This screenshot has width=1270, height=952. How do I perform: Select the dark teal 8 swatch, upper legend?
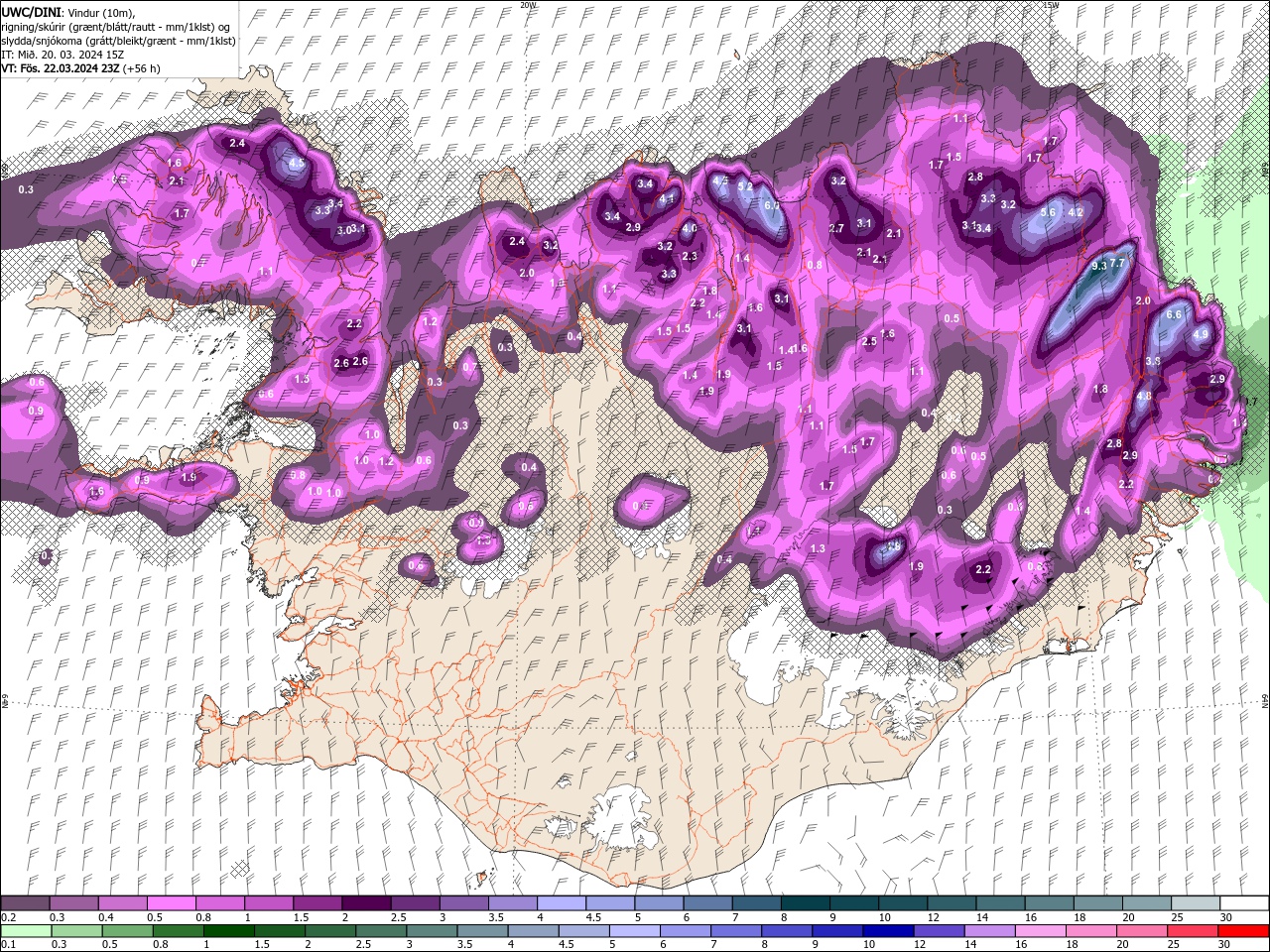pos(804,903)
